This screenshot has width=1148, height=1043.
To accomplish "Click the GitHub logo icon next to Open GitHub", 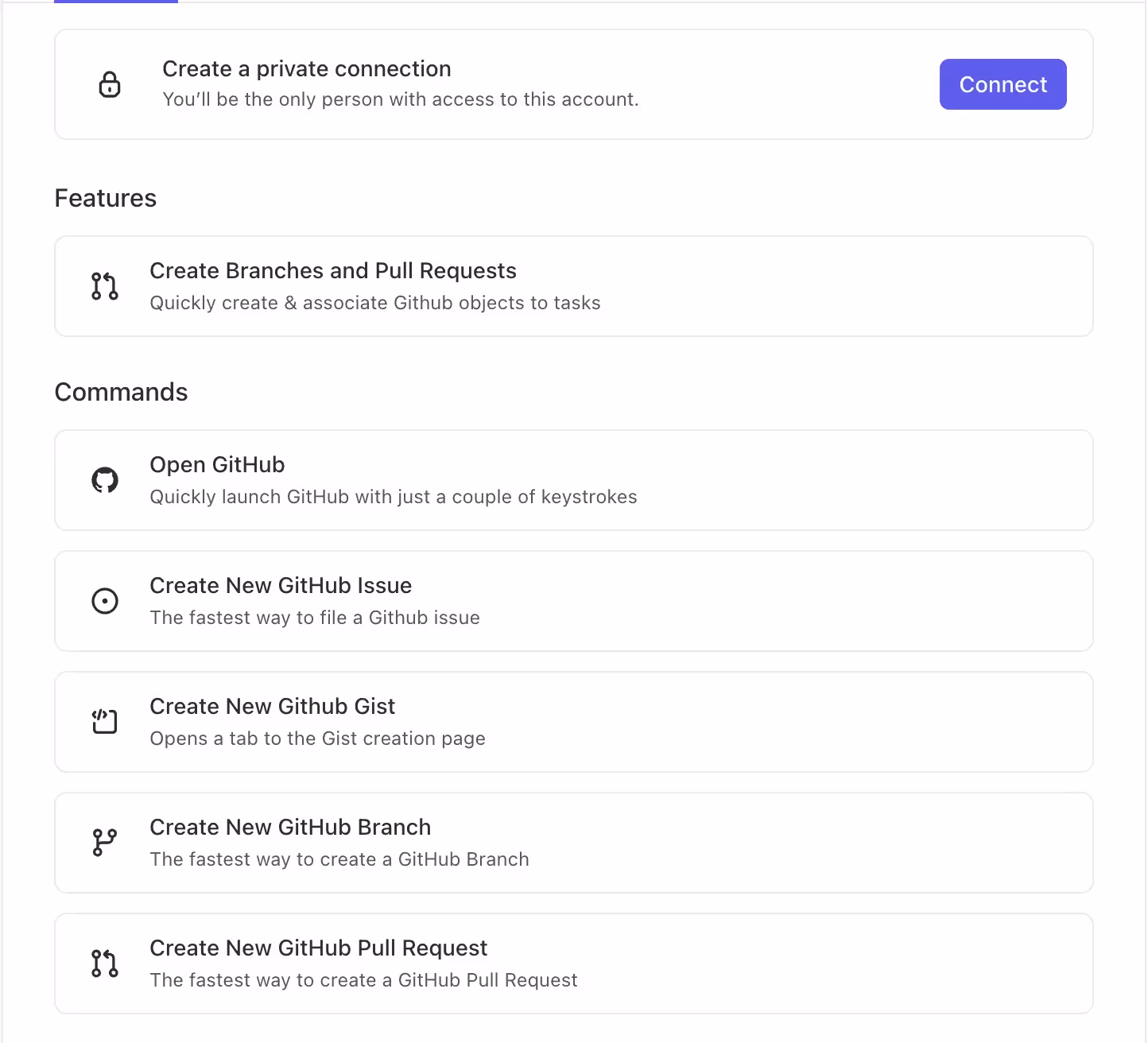I will (104, 479).
